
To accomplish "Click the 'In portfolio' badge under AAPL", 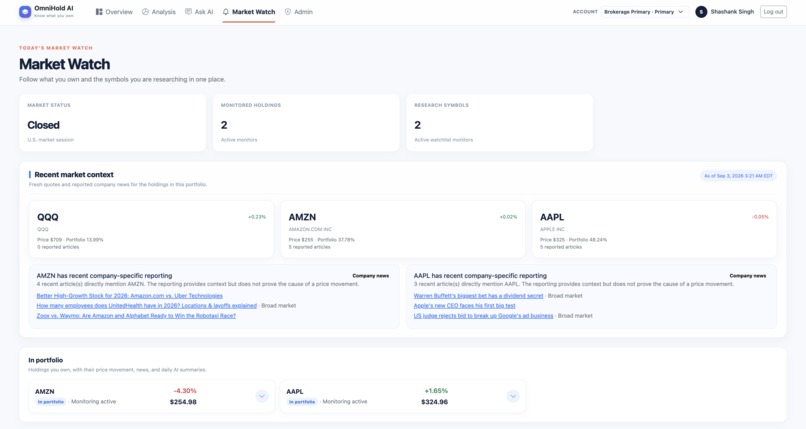I will coord(302,402).
